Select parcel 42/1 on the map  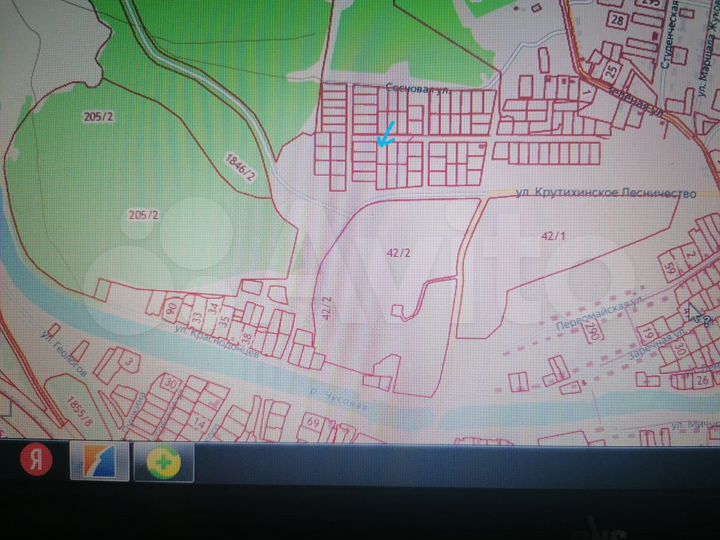(552, 235)
